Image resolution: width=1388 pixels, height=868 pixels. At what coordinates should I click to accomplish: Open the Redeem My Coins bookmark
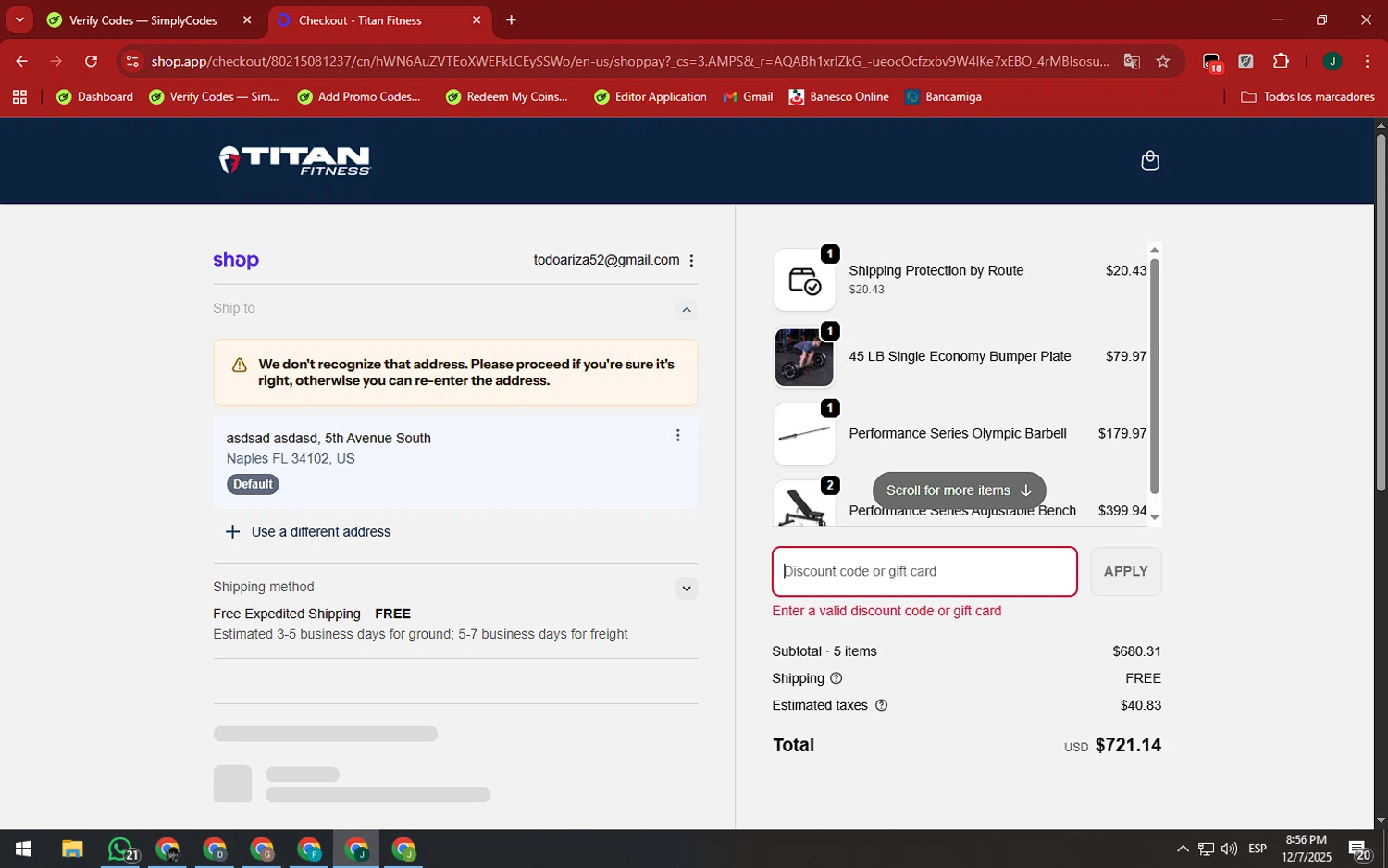[x=507, y=96]
